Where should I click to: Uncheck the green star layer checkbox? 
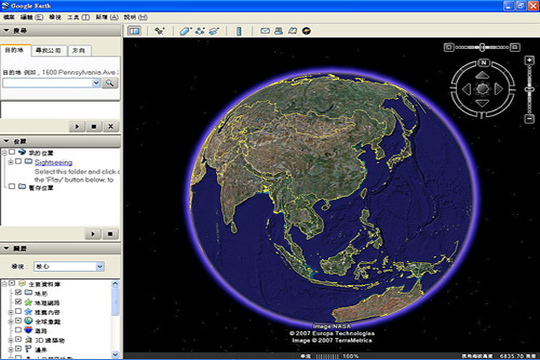[x=18, y=302]
